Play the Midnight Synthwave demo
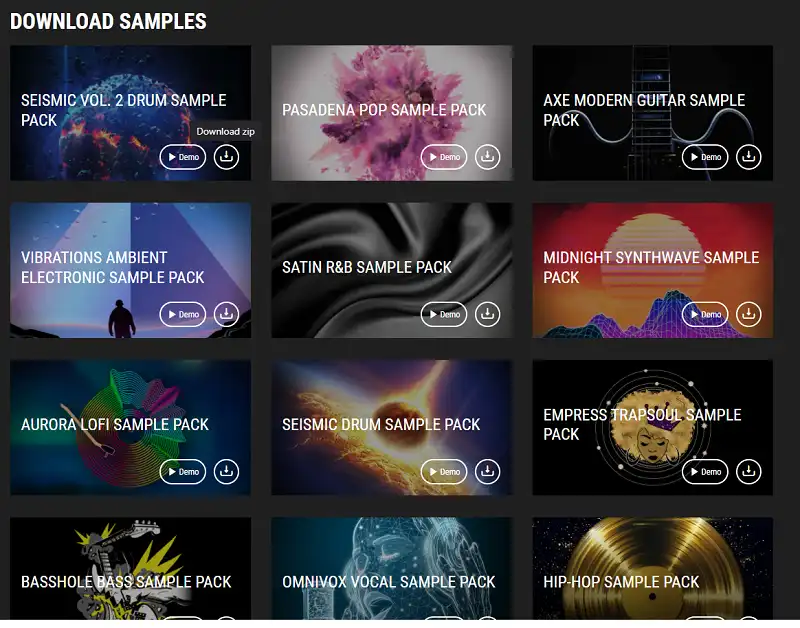800x628 pixels. 705,314
